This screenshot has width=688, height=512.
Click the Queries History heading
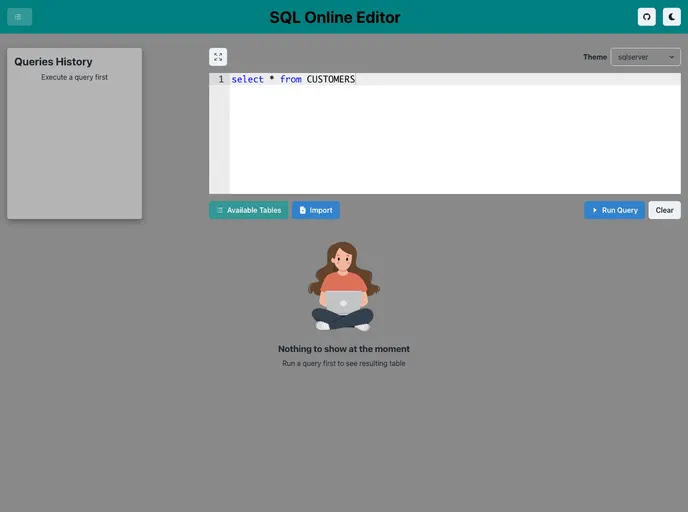coord(54,62)
